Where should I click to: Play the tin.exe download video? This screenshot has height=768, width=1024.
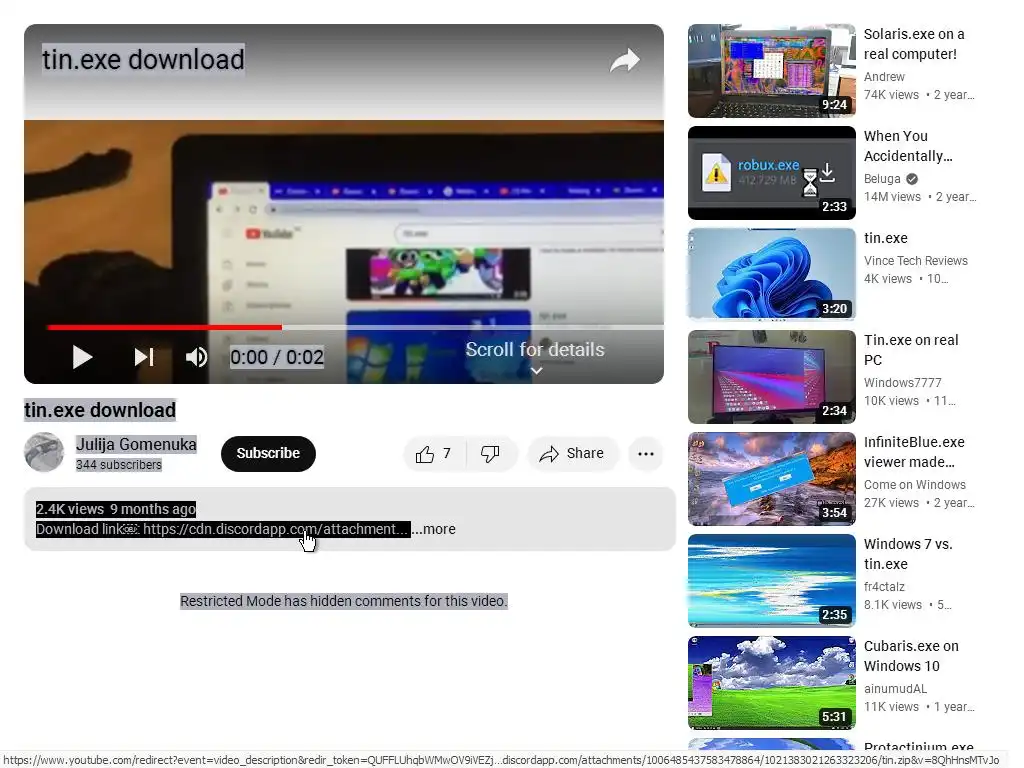82,357
